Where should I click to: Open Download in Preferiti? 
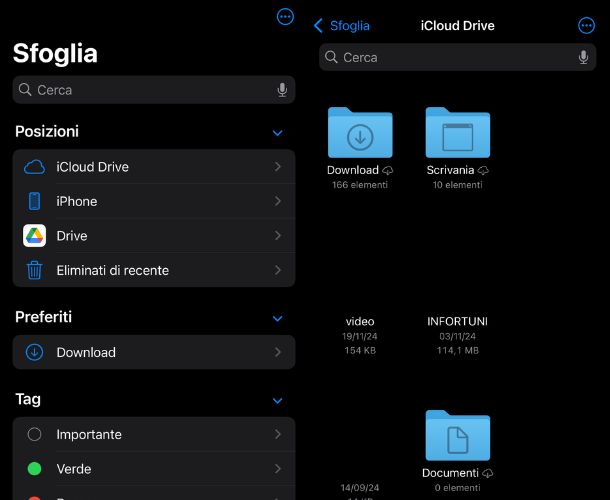(154, 352)
